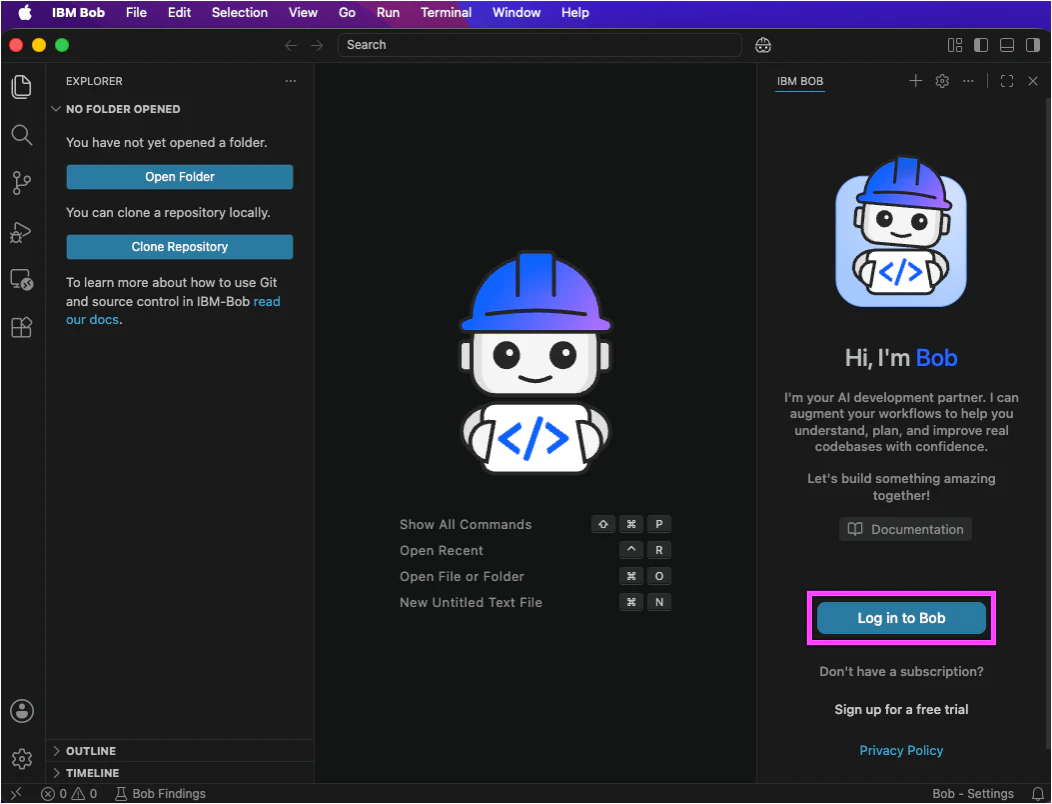Open the IBM Bob application menu
The height and width of the screenshot is (804, 1052).
point(78,12)
